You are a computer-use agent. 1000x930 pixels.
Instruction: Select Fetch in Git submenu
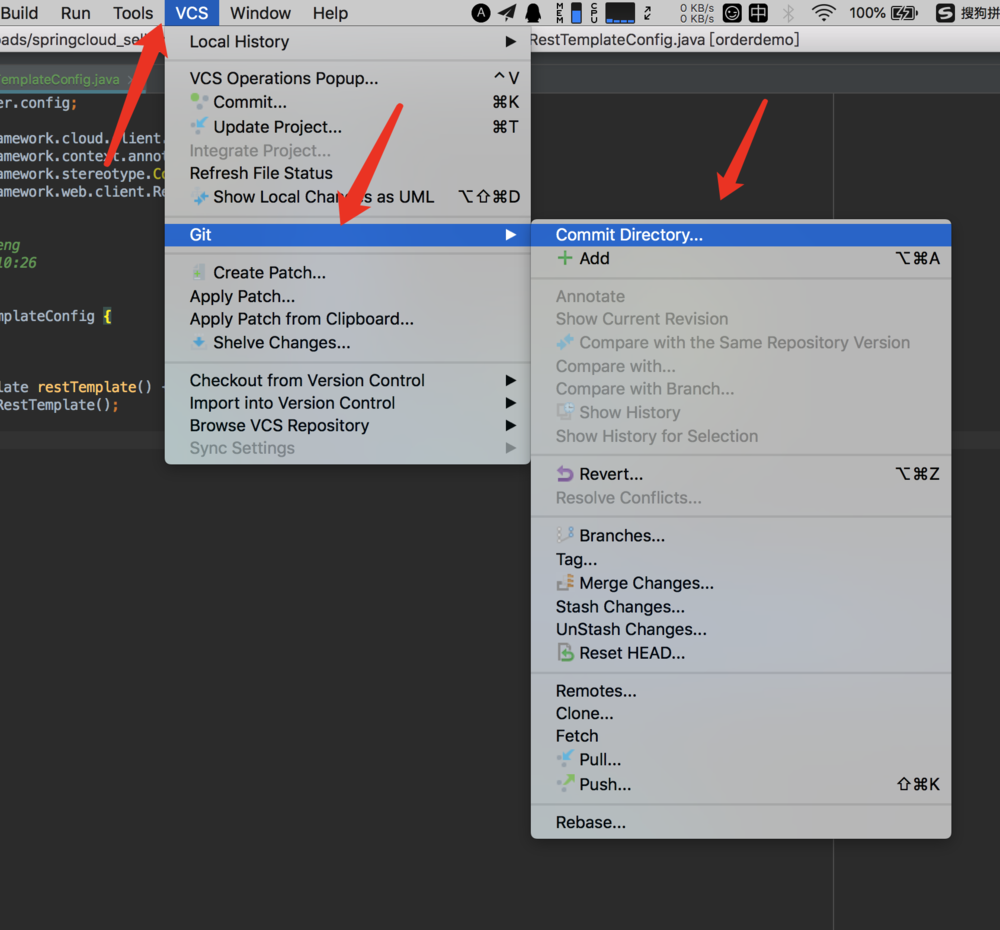point(741,736)
